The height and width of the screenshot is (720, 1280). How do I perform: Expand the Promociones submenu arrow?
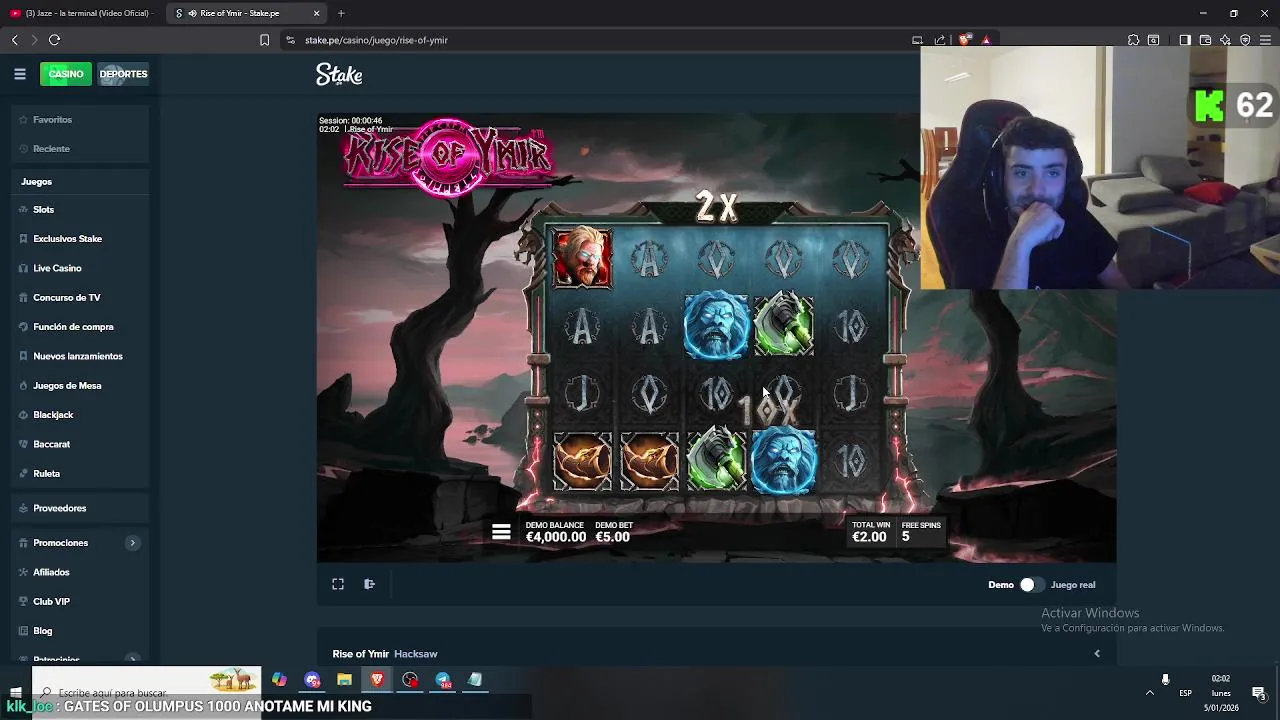click(x=132, y=543)
